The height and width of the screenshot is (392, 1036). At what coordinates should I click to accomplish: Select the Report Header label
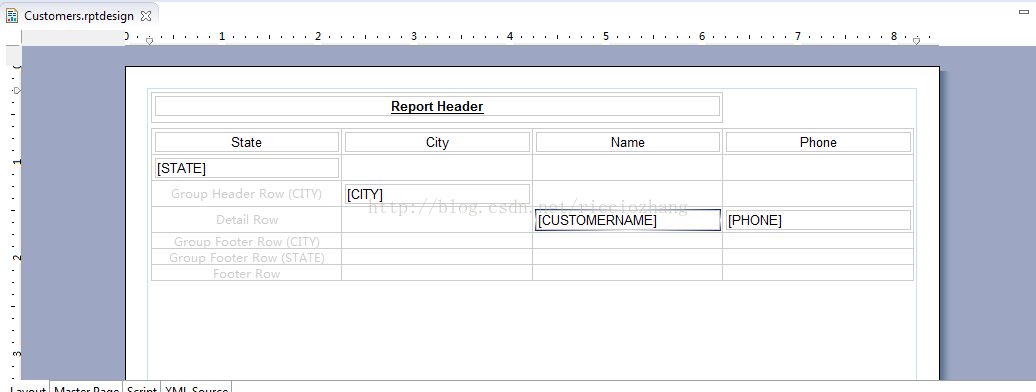[x=437, y=106]
